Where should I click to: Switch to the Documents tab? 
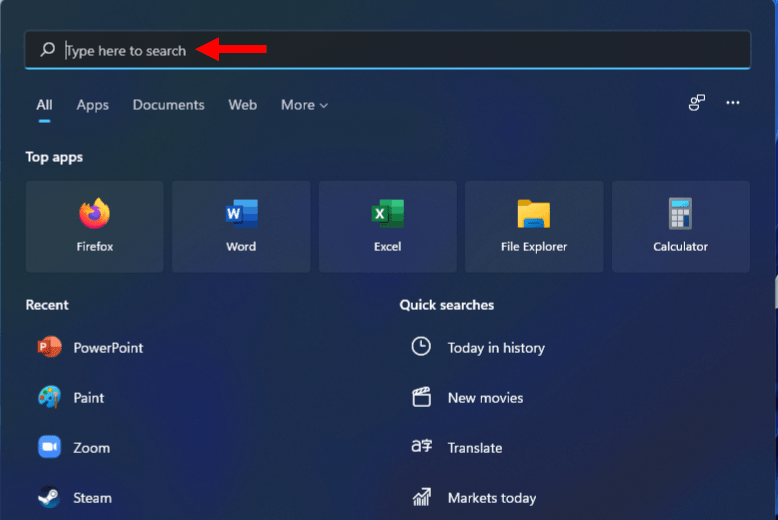pos(169,105)
